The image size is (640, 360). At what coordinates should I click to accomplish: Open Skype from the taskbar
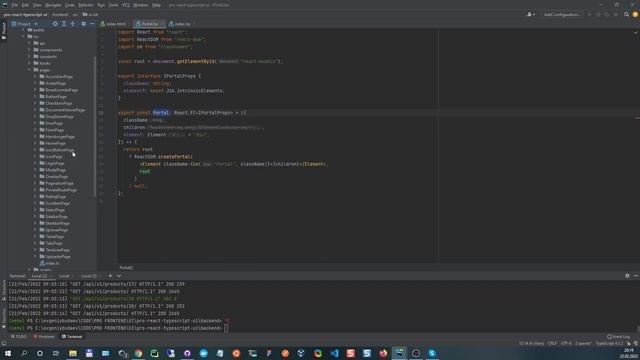(x=432, y=353)
